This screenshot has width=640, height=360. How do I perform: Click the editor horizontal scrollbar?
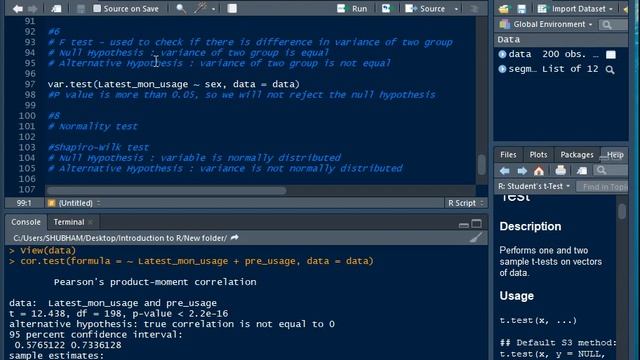[167, 191]
